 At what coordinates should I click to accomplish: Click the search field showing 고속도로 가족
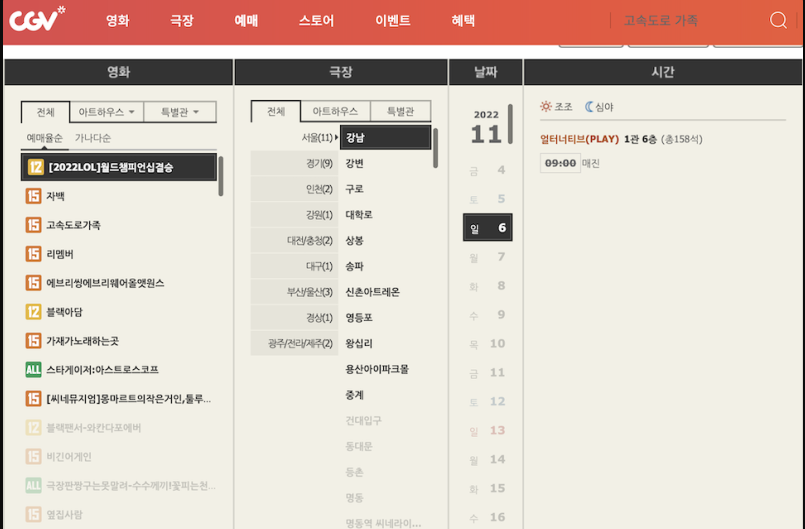pos(688,21)
